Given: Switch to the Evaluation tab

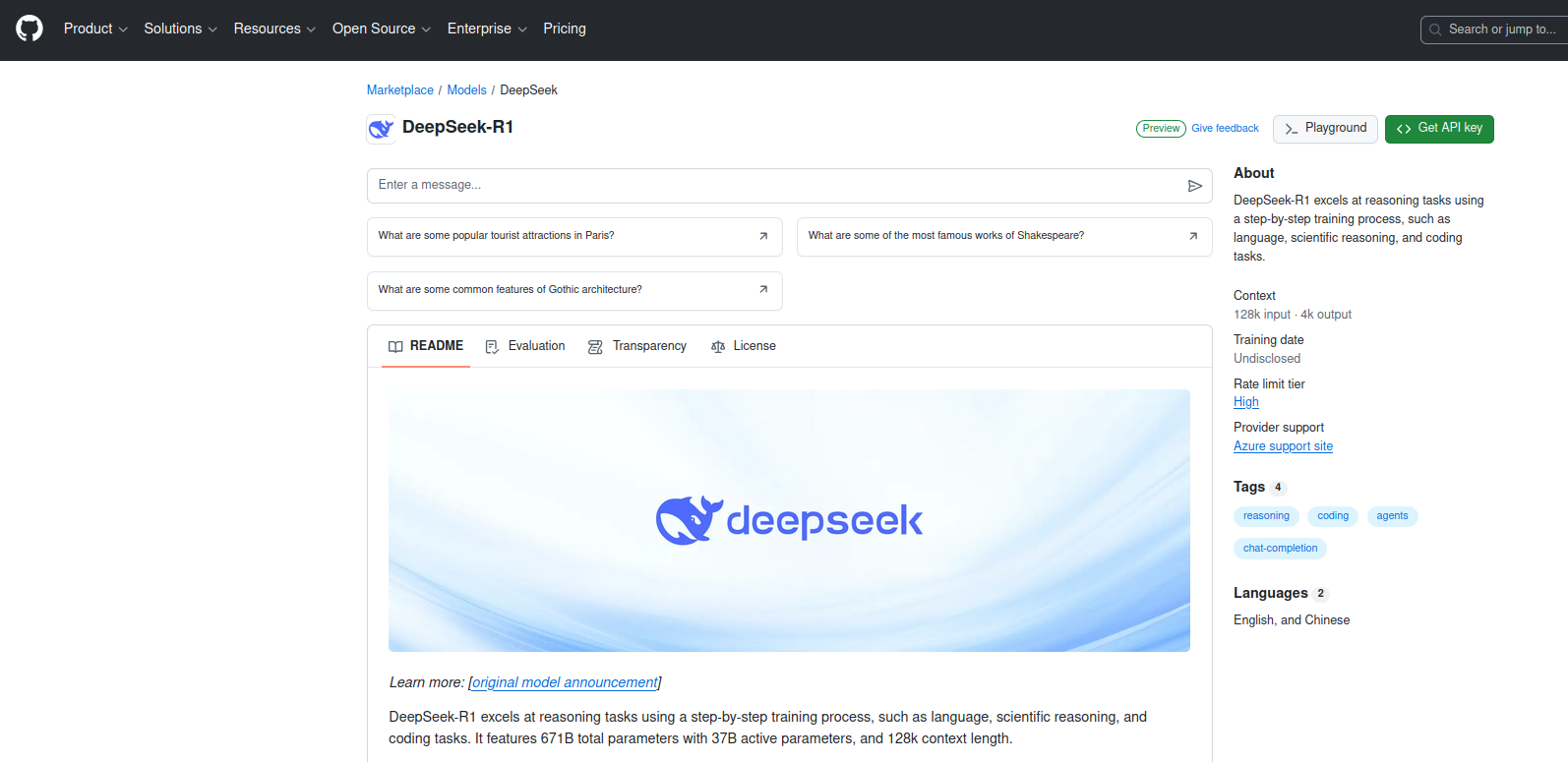Looking at the screenshot, I should point(525,346).
